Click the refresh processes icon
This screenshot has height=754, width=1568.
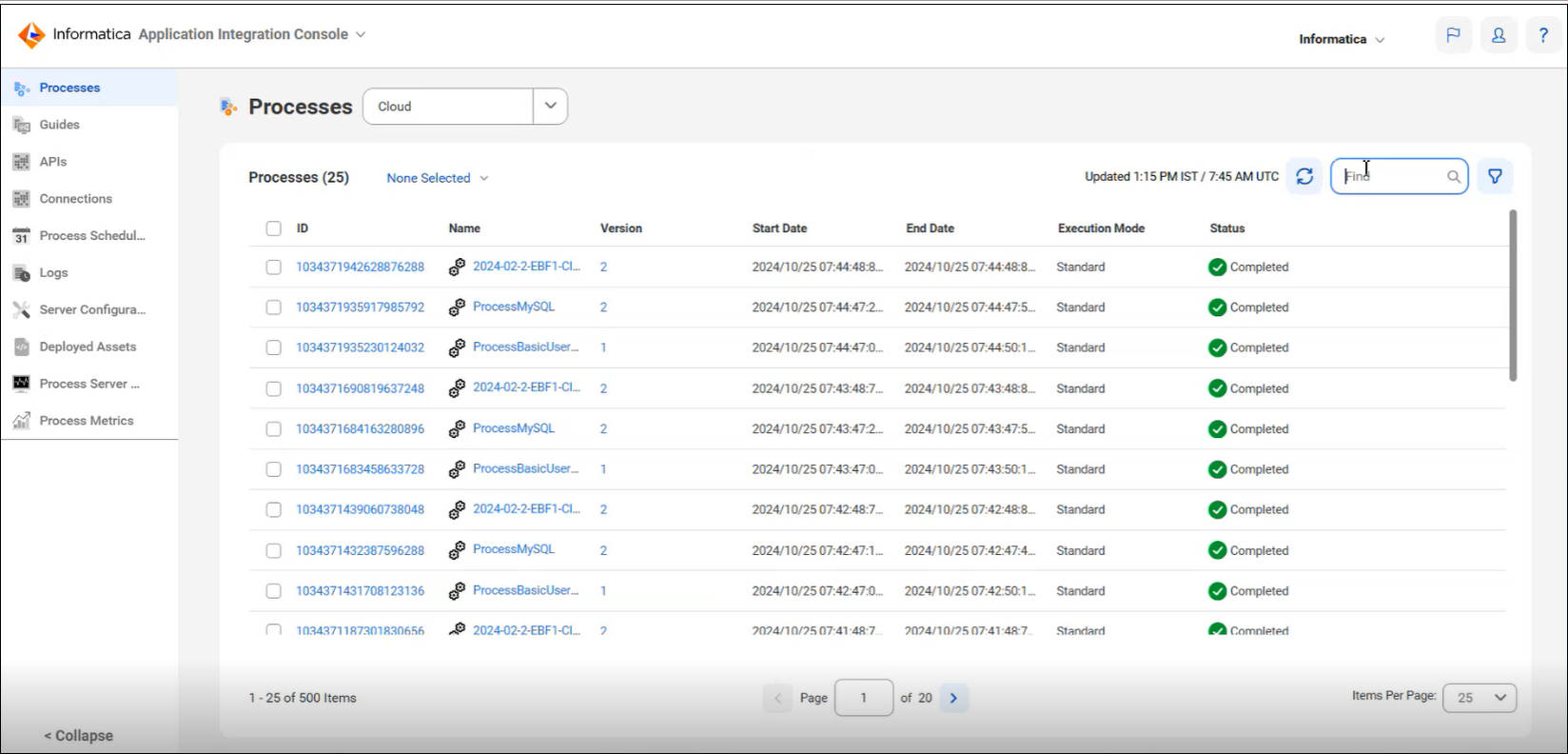click(x=1304, y=176)
